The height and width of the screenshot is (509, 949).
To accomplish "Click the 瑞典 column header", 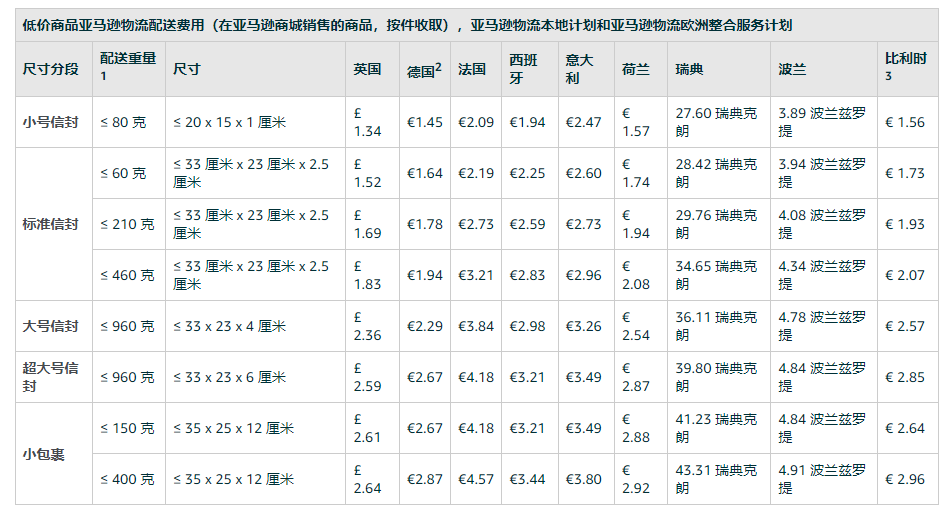I will 689,69.
